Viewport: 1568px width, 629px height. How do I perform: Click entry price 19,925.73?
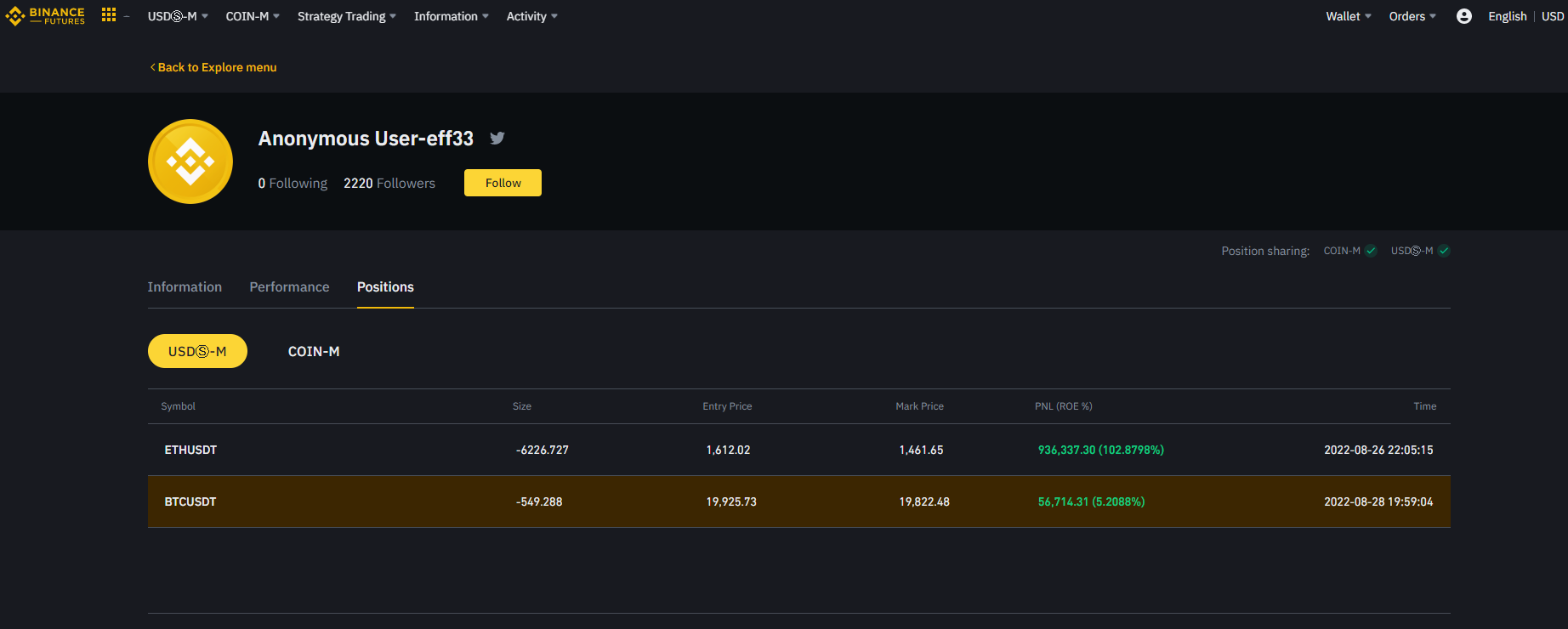click(x=731, y=501)
